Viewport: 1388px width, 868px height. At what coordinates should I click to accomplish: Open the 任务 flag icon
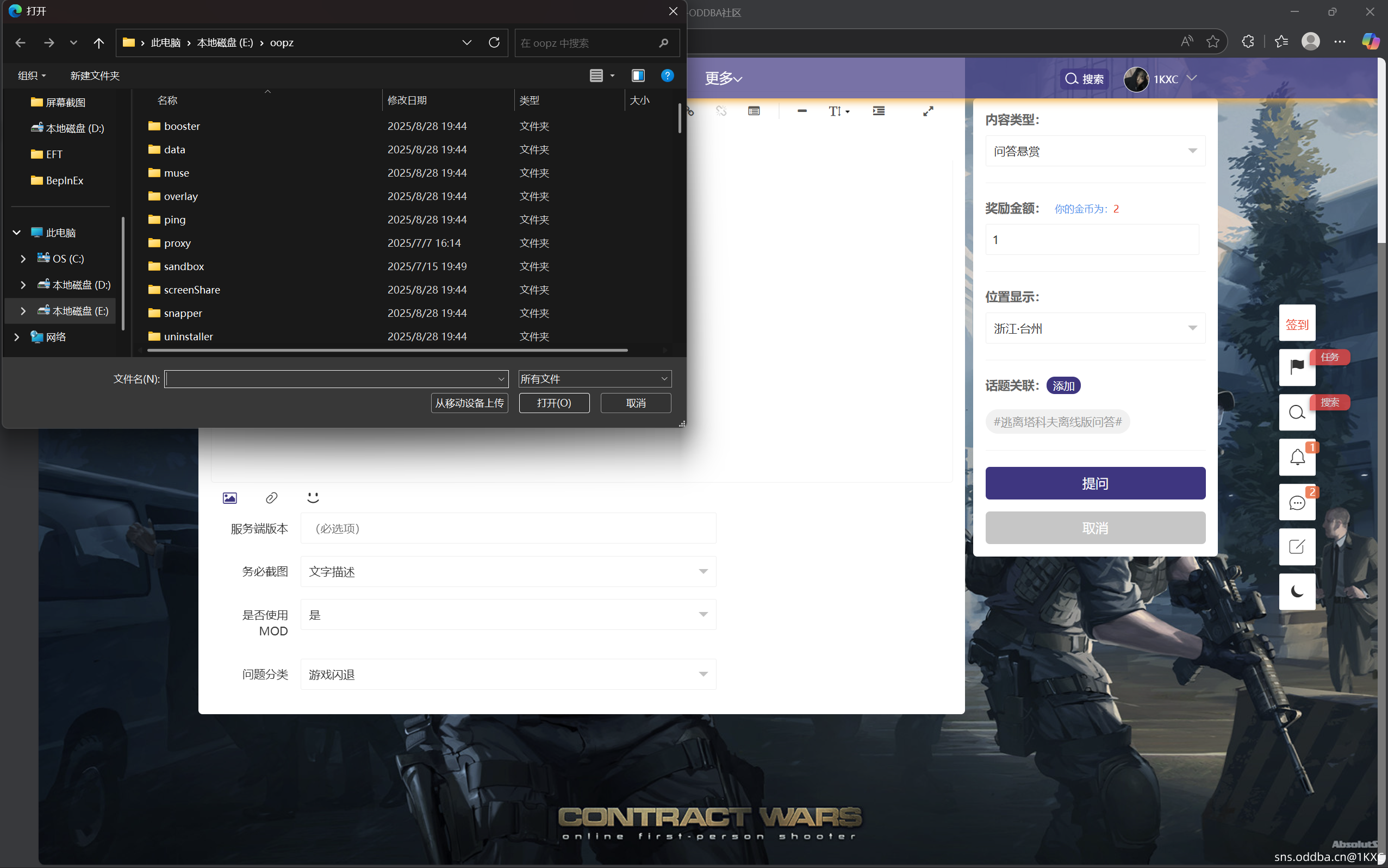(x=1297, y=366)
